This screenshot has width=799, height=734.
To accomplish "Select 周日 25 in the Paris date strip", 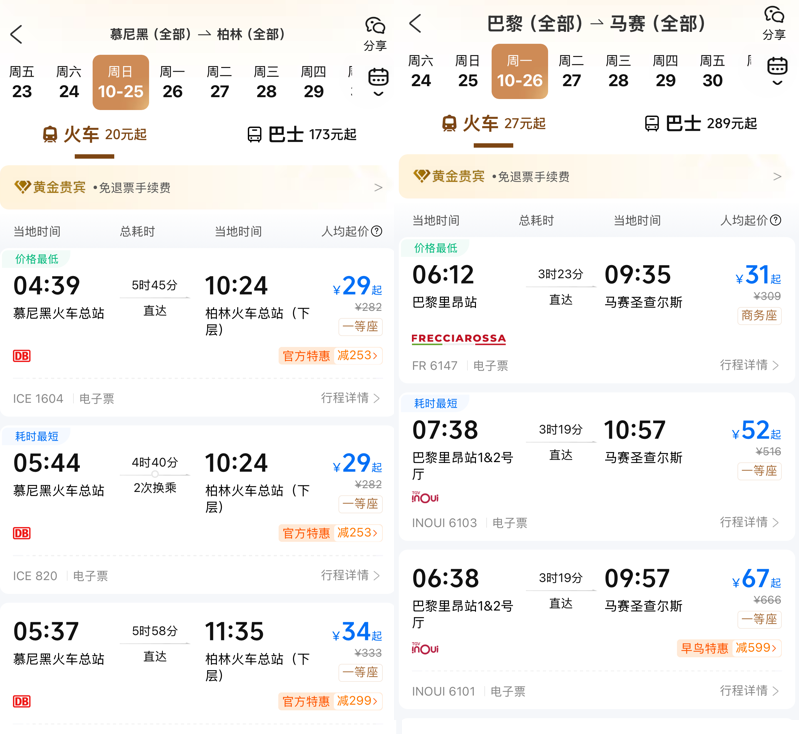I will (x=468, y=71).
